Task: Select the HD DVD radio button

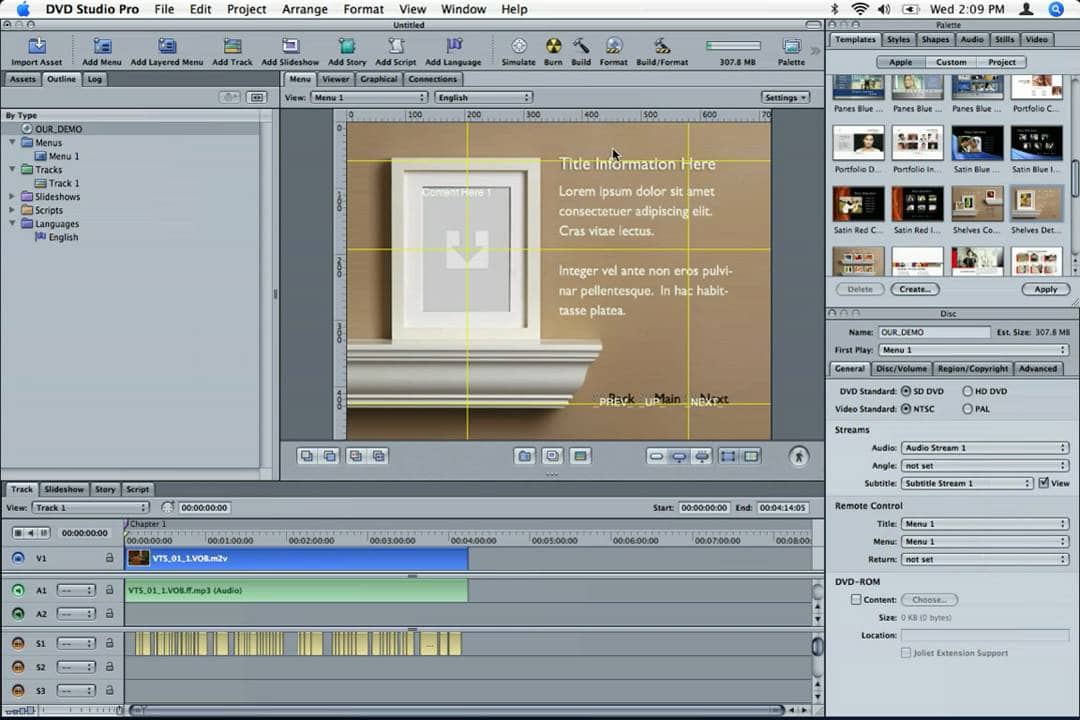Action: pyautogui.click(x=969, y=391)
